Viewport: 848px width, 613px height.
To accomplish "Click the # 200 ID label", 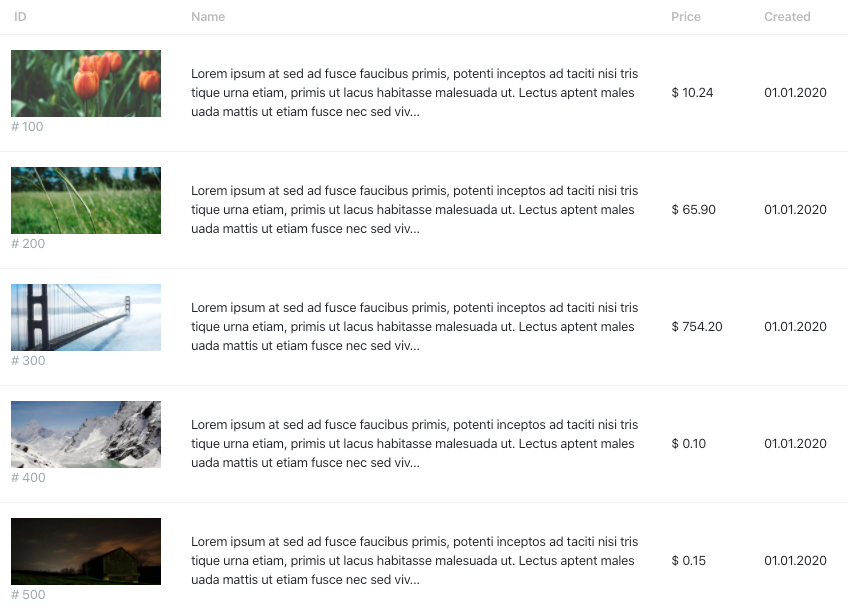I will click(x=28, y=243).
